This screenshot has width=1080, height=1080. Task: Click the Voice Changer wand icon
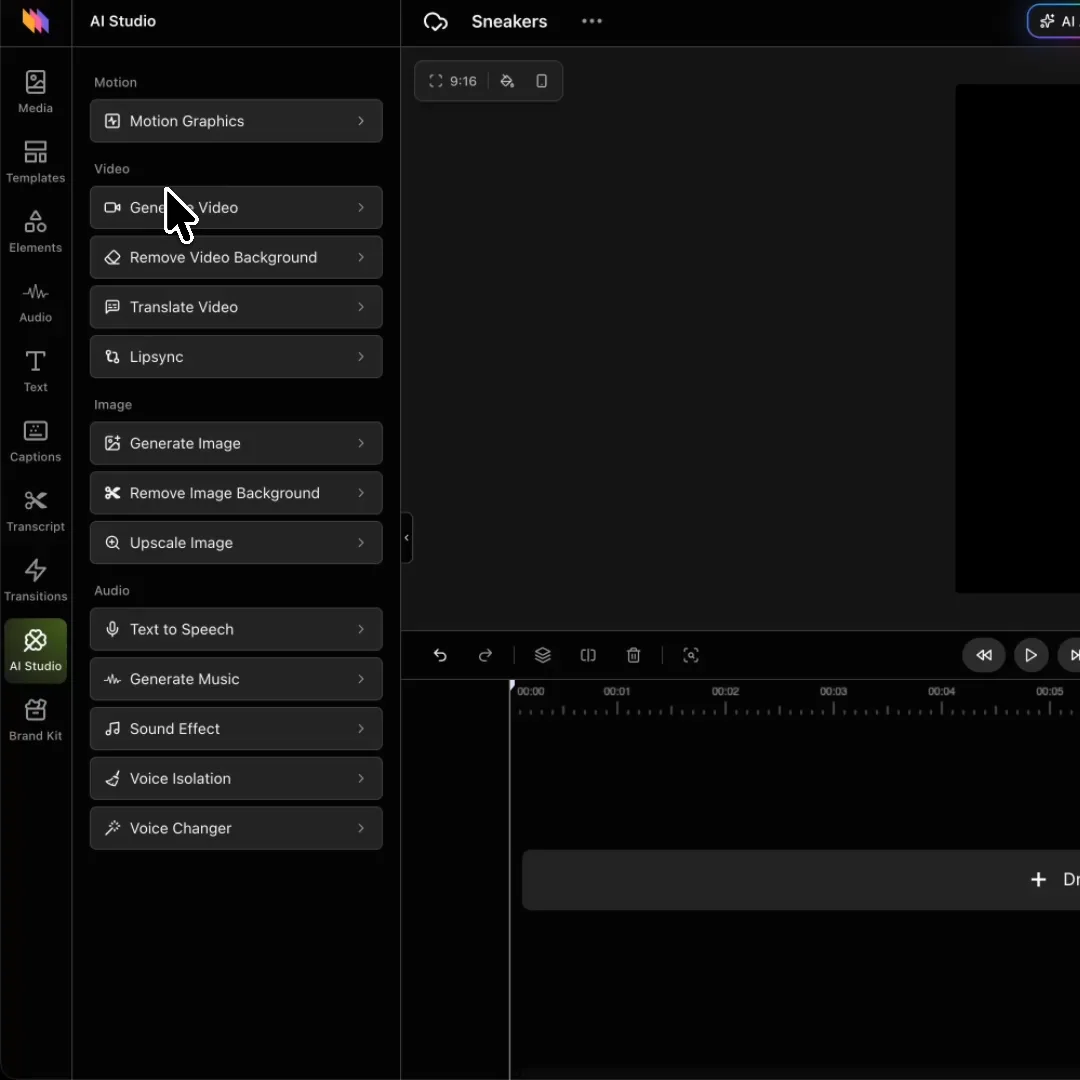[x=112, y=828]
